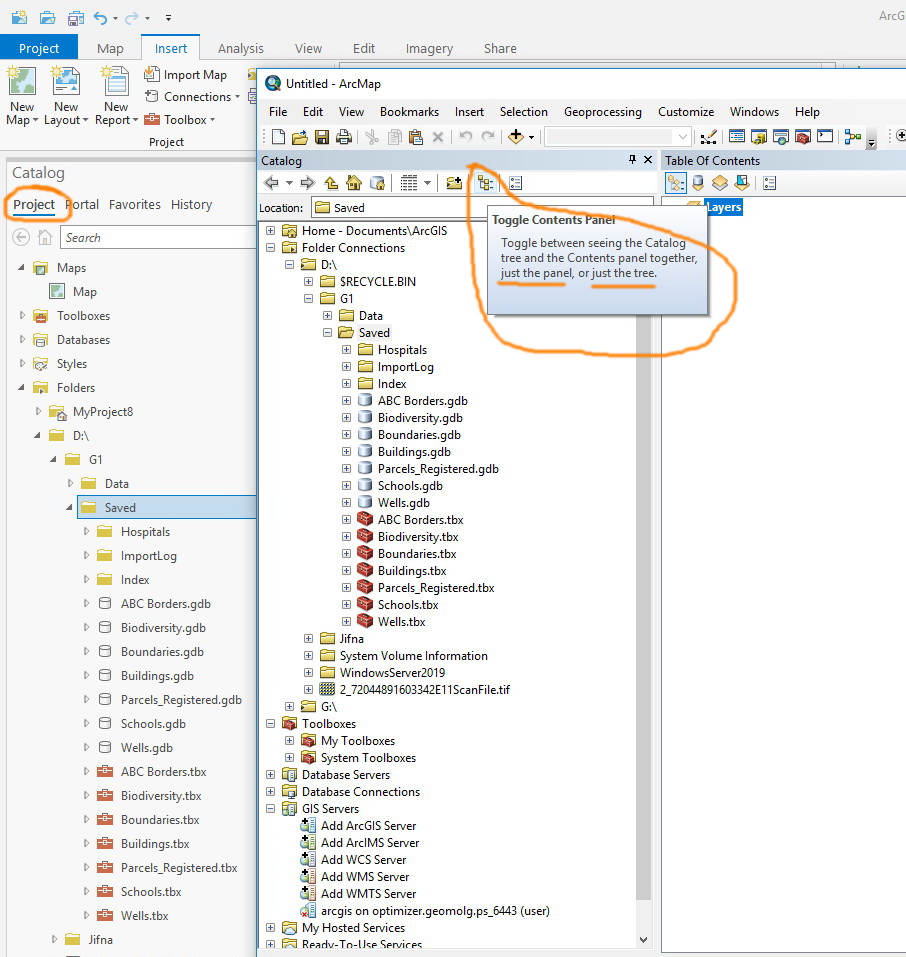
Task: Expand MyProject8 folder in ArcGIS Pro Catalog
Action: coord(38,411)
